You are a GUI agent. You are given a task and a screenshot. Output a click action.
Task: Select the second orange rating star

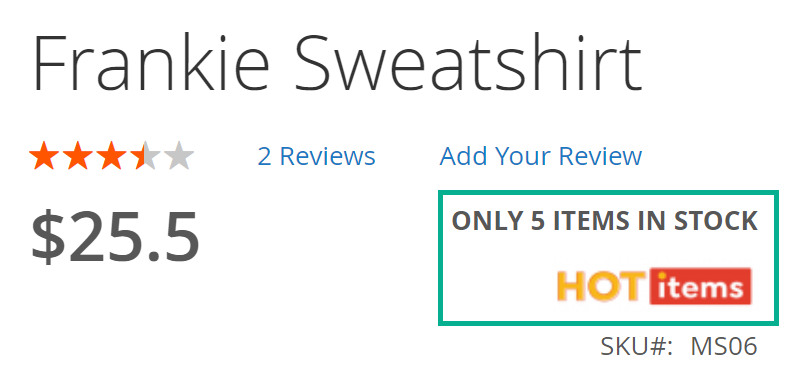pyautogui.click(x=77, y=155)
